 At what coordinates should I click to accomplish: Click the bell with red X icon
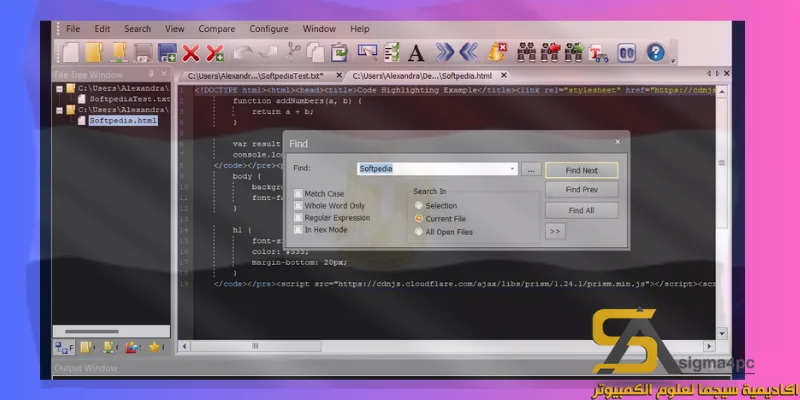pos(496,52)
